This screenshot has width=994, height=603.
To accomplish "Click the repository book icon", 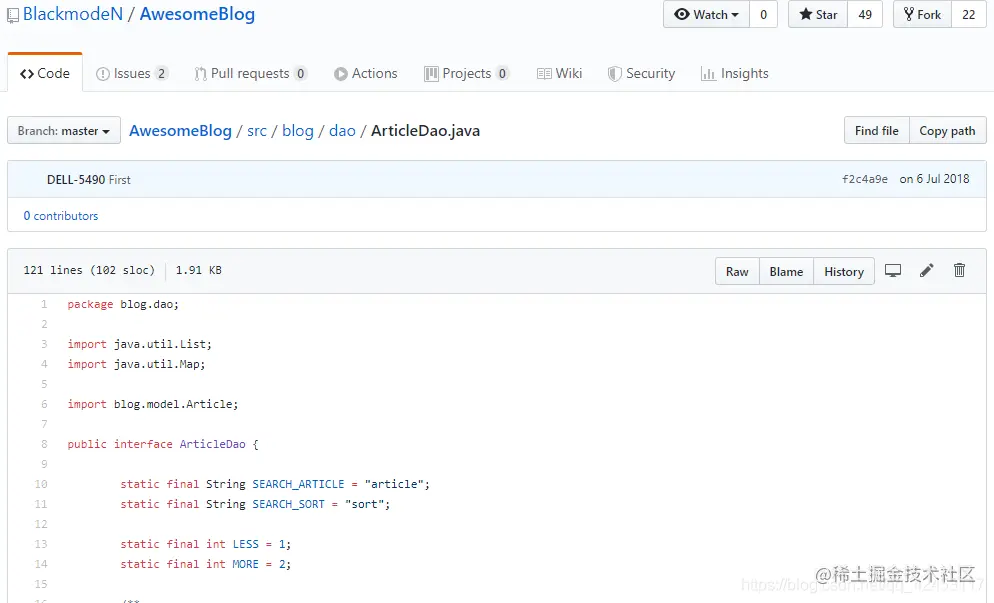I will (x=13, y=16).
